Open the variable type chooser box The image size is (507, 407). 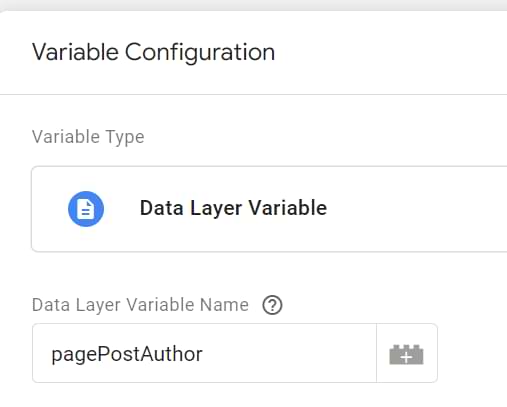pyautogui.click(x=269, y=209)
